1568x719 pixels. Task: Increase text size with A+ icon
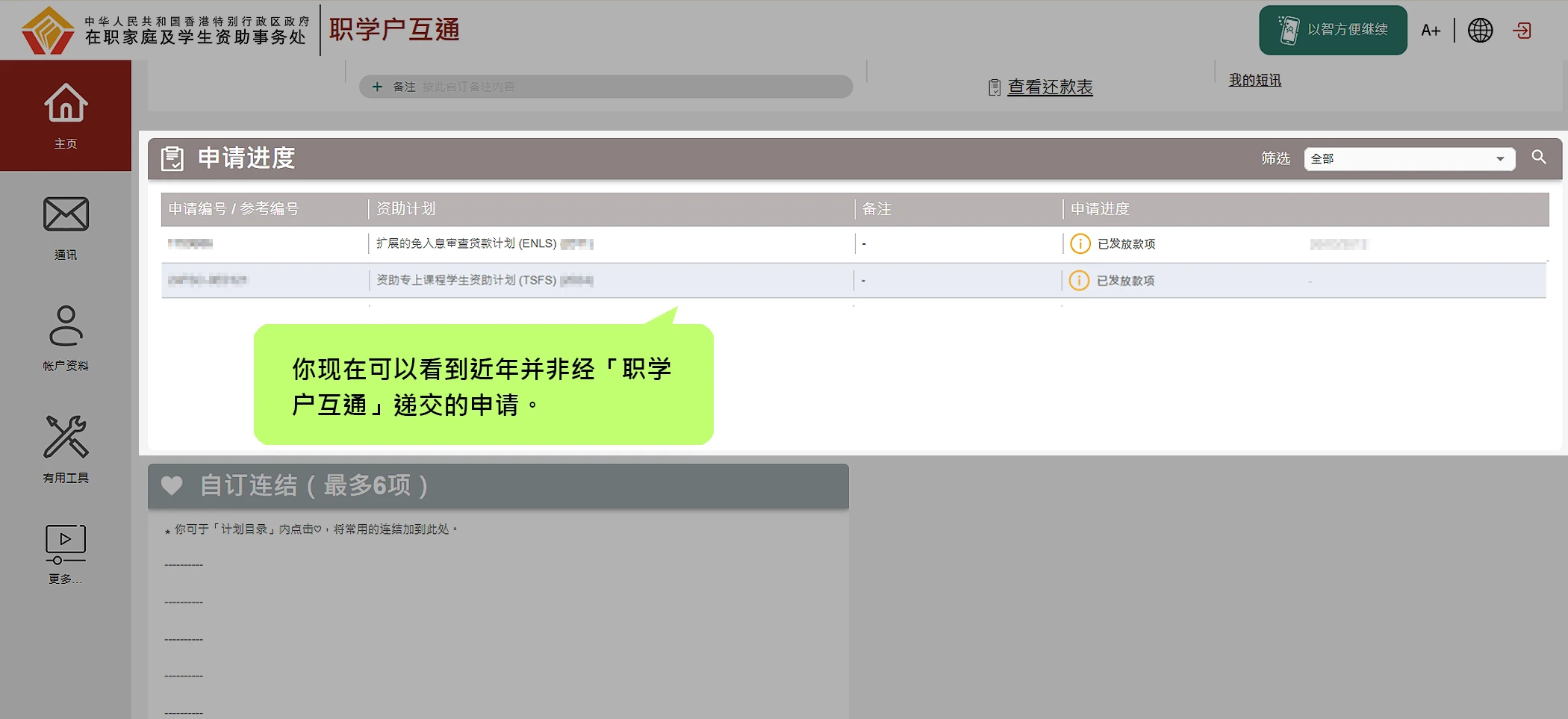point(1431,31)
